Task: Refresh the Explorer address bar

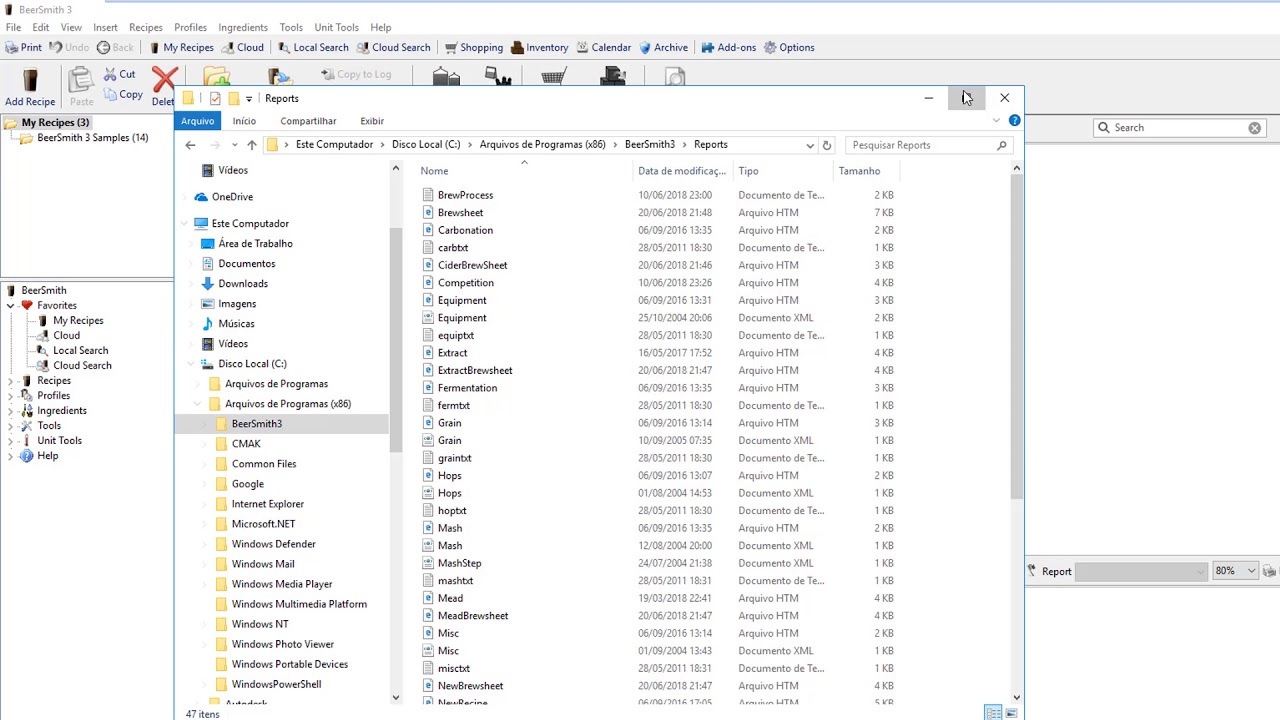Action: tap(826, 145)
